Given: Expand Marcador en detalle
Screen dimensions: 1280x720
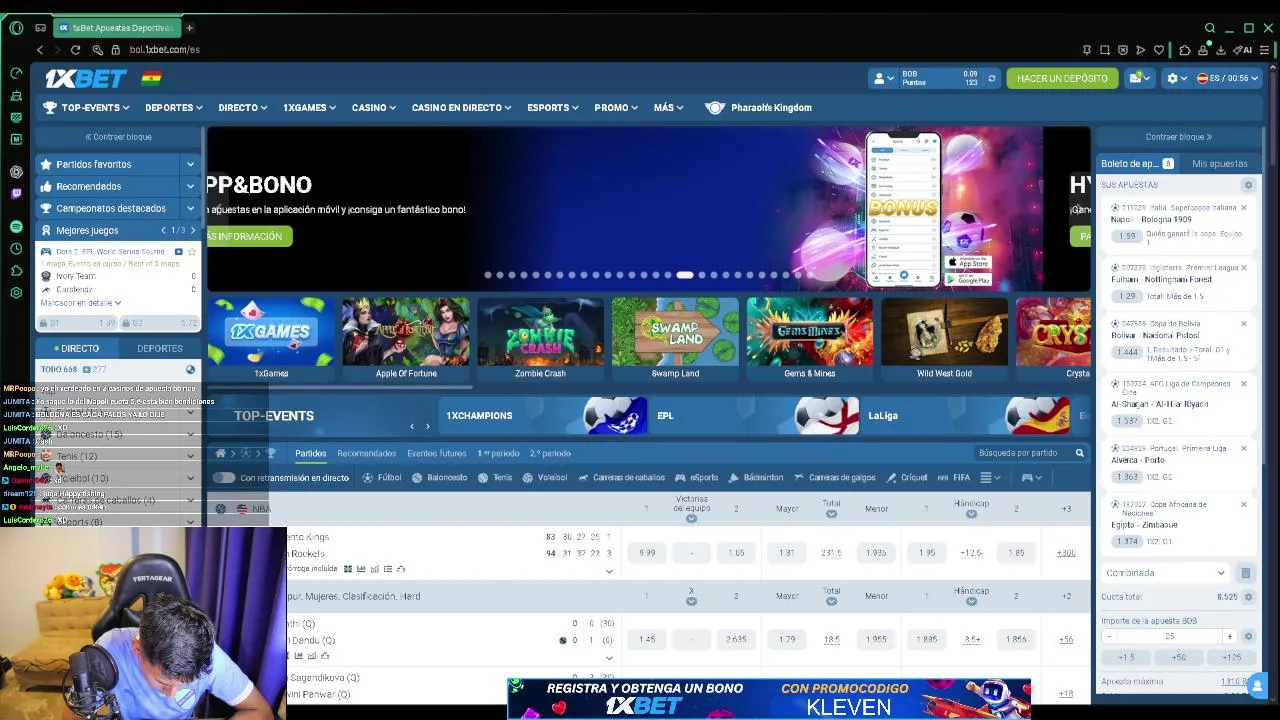Looking at the screenshot, I should coord(80,303).
